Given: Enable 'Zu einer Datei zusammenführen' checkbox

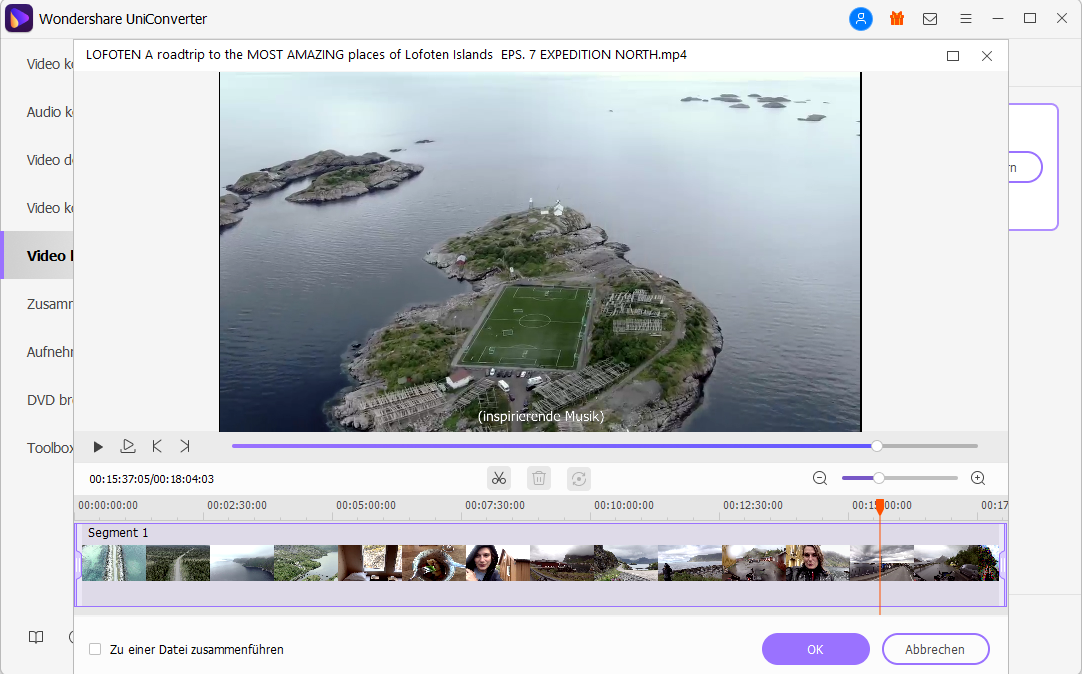Looking at the screenshot, I should pos(95,649).
